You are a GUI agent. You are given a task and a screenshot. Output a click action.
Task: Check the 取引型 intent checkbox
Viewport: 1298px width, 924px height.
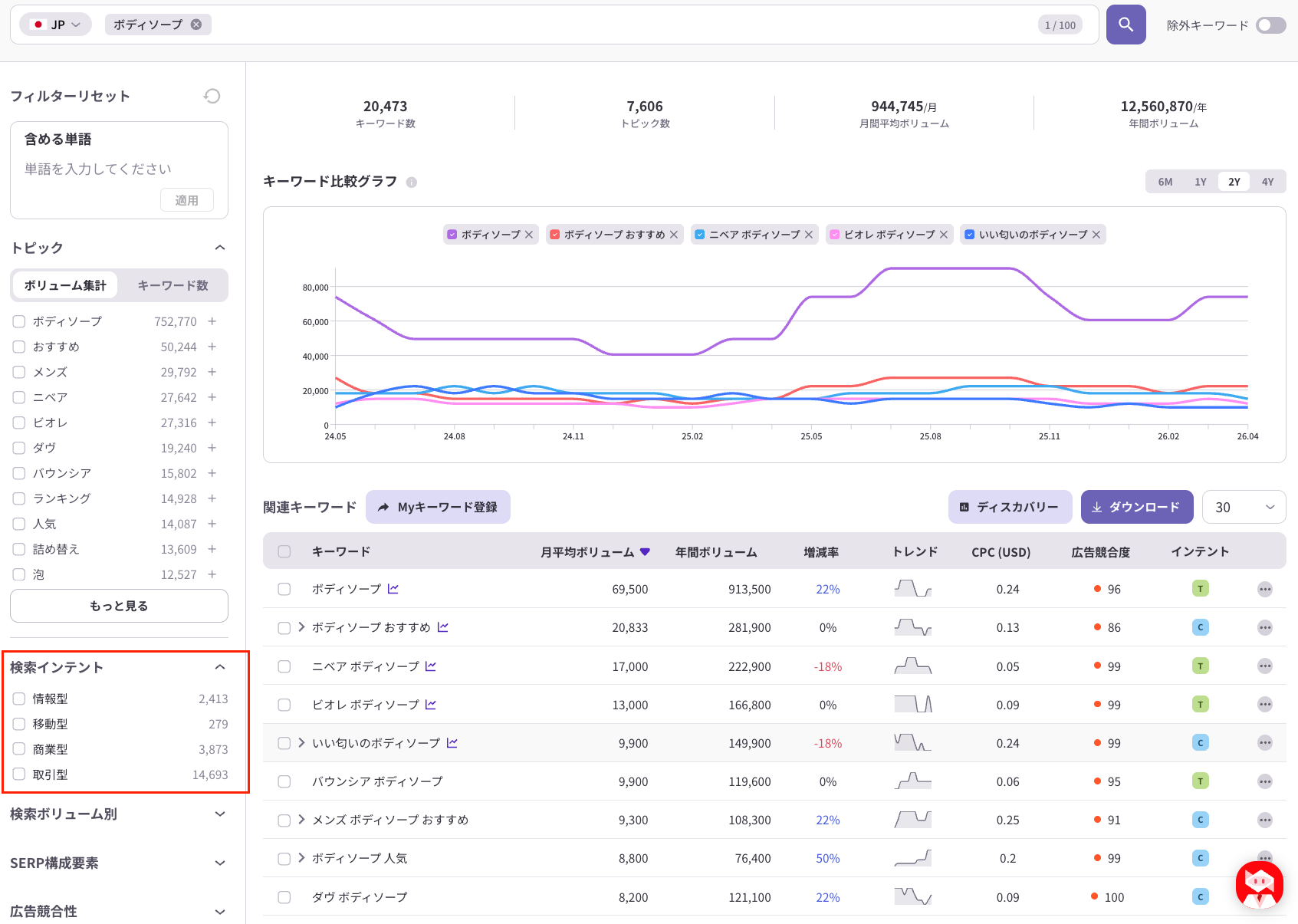pos(19,774)
